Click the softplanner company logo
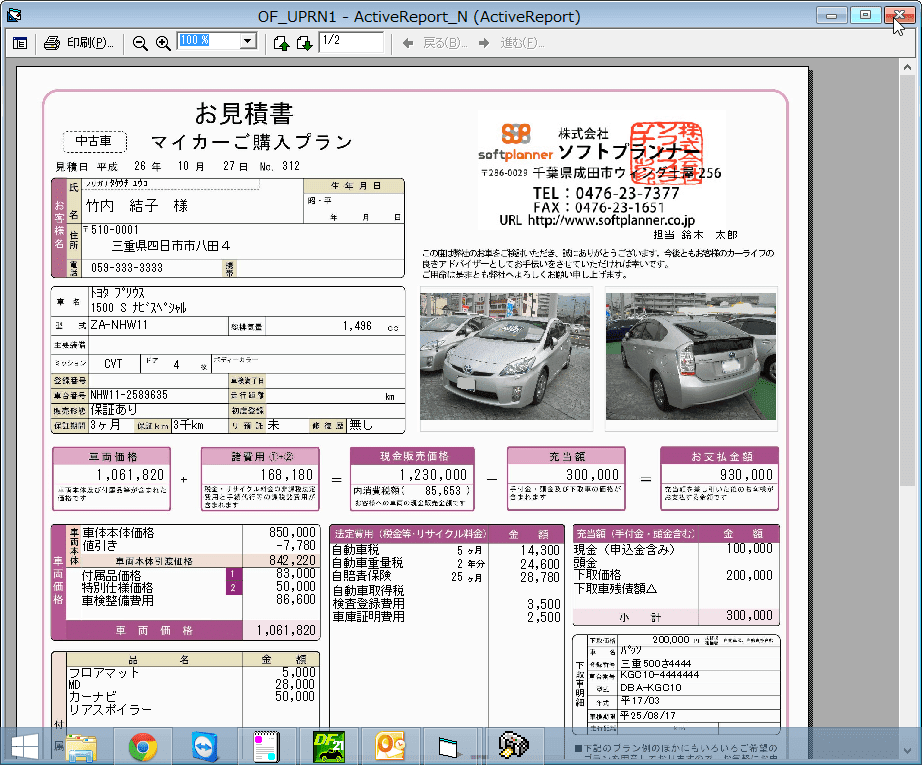This screenshot has height=765, width=922. tap(516, 143)
